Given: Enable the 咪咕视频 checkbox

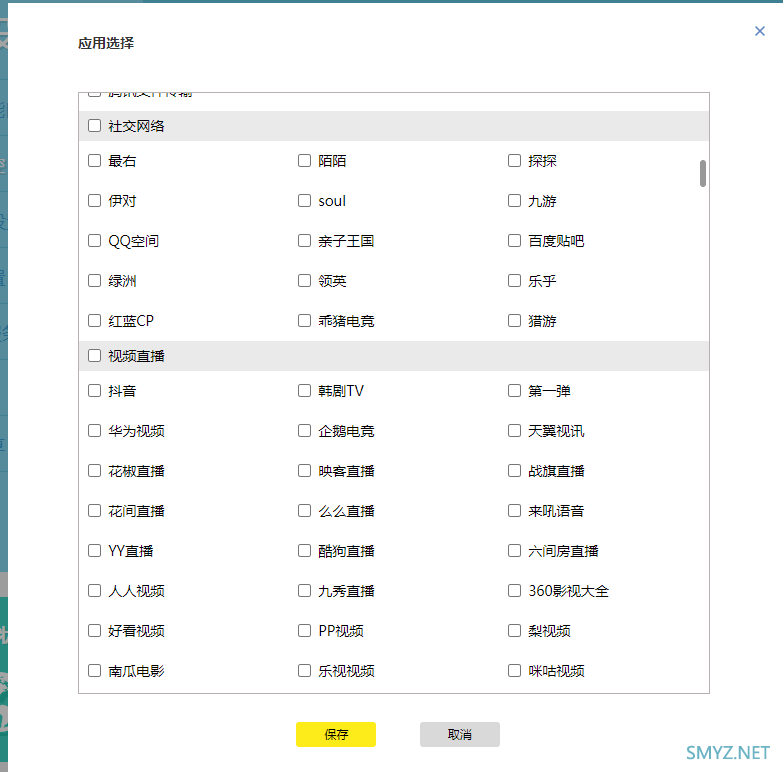Looking at the screenshot, I should (x=514, y=671).
